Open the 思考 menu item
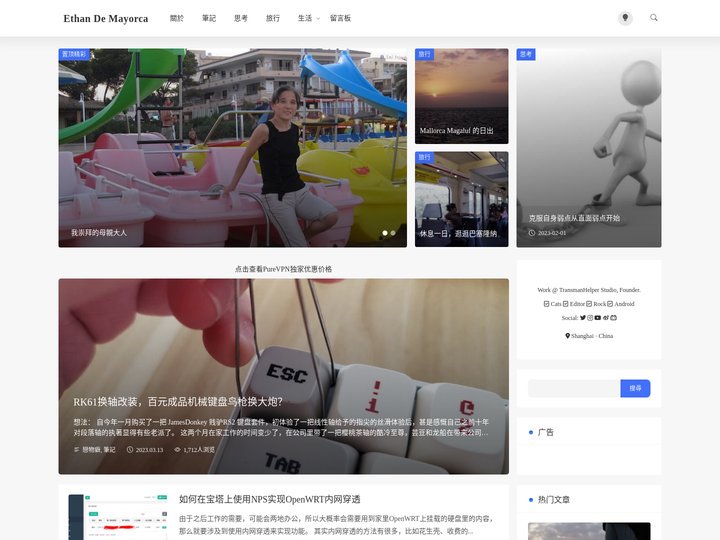 click(241, 18)
